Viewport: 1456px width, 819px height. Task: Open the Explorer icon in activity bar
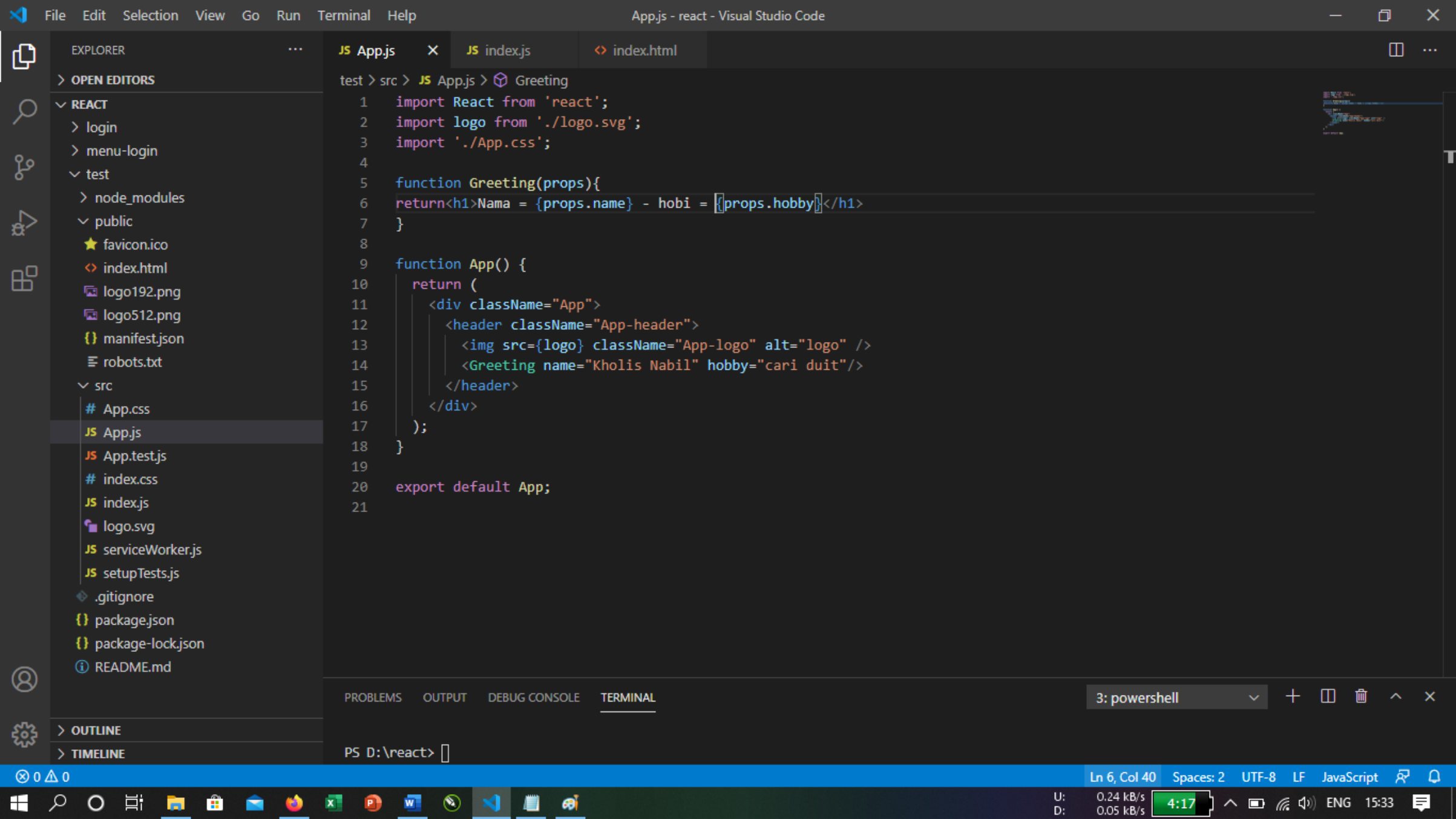tap(25, 57)
